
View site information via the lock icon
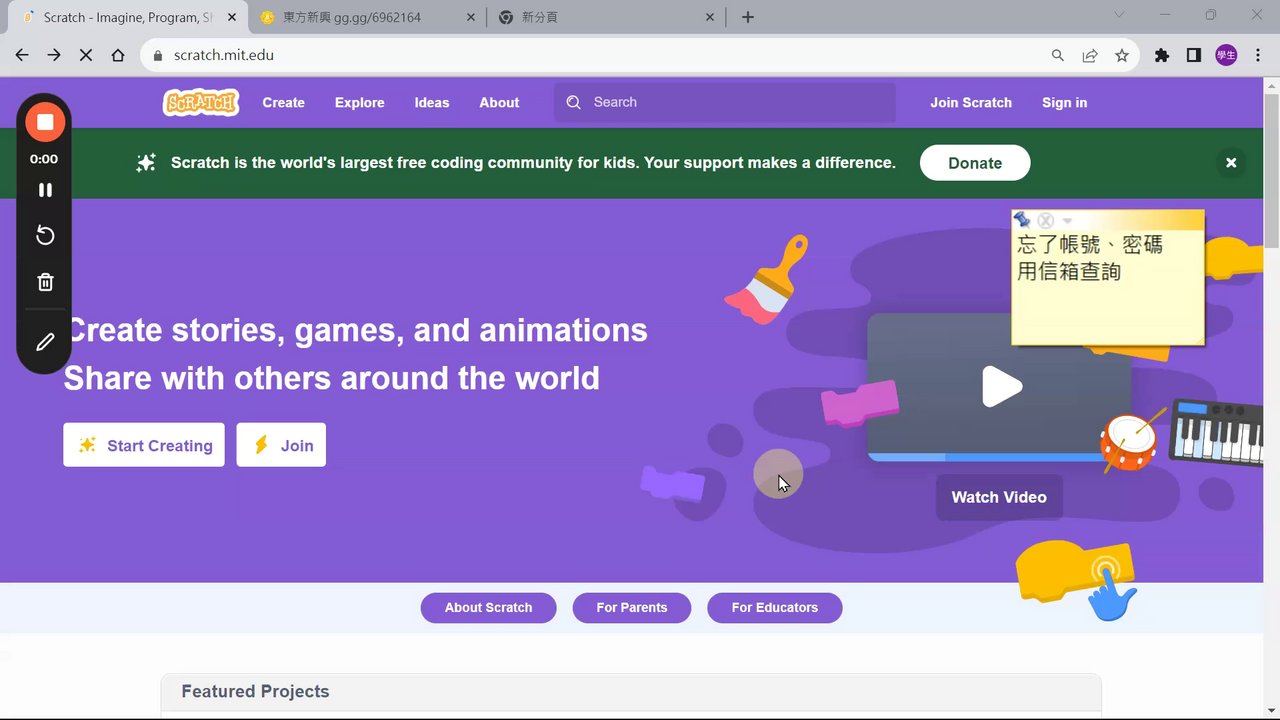[x=157, y=55]
